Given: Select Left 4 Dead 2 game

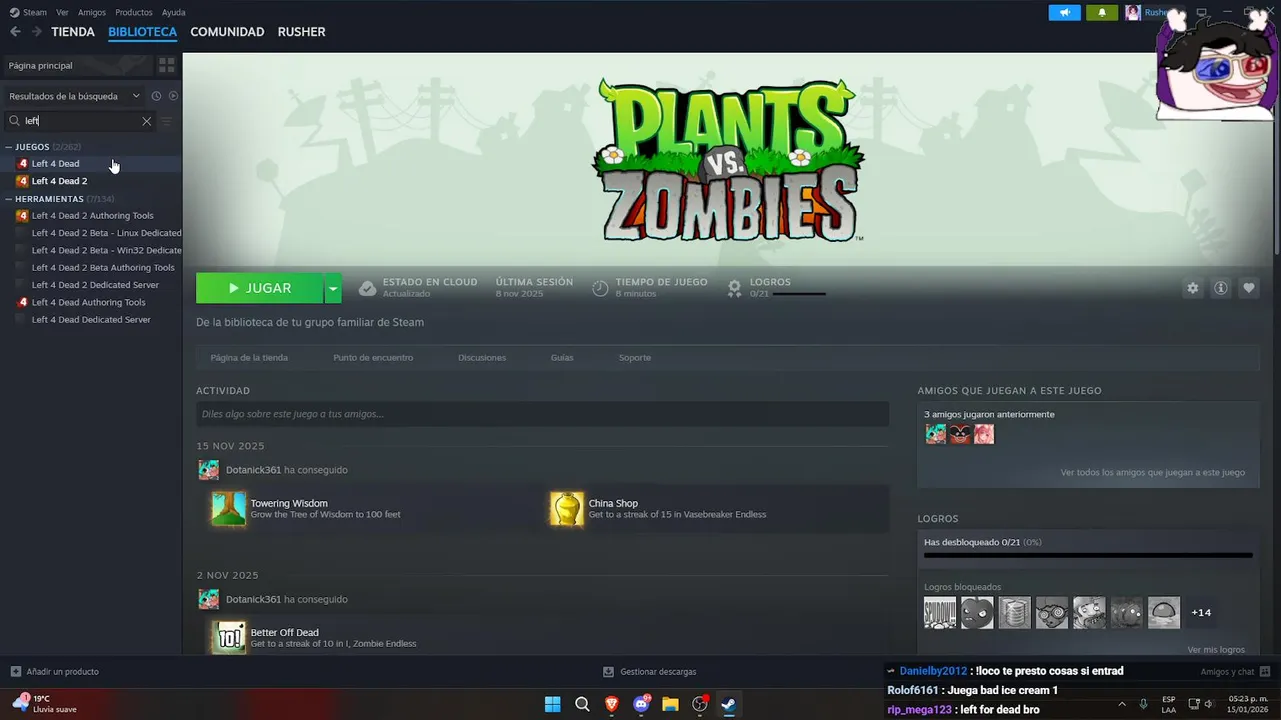Looking at the screenshot, I should tap(91, 181).
